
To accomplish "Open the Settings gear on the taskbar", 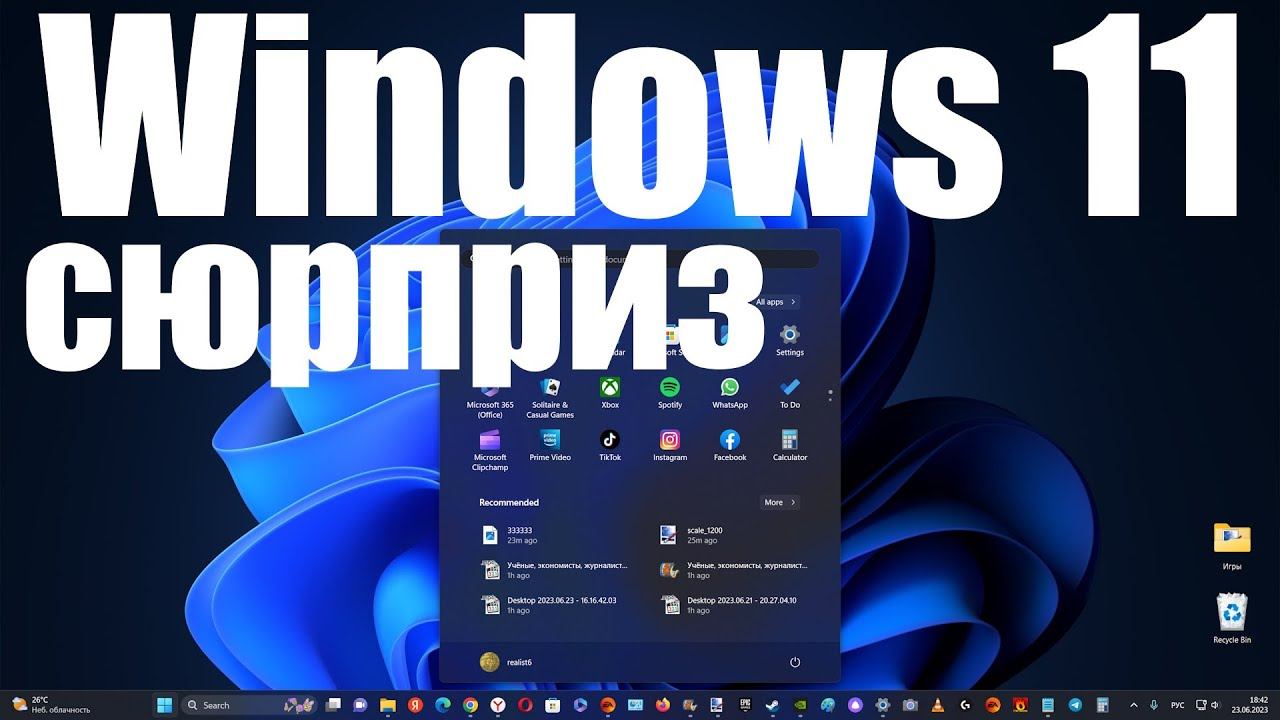I will 882,705.
